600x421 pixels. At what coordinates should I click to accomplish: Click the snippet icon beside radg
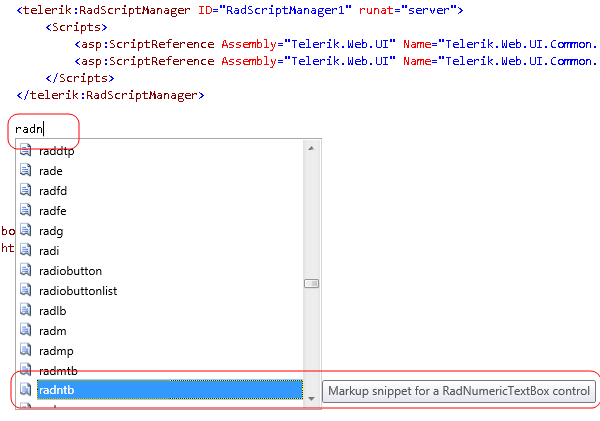[25, 230]
